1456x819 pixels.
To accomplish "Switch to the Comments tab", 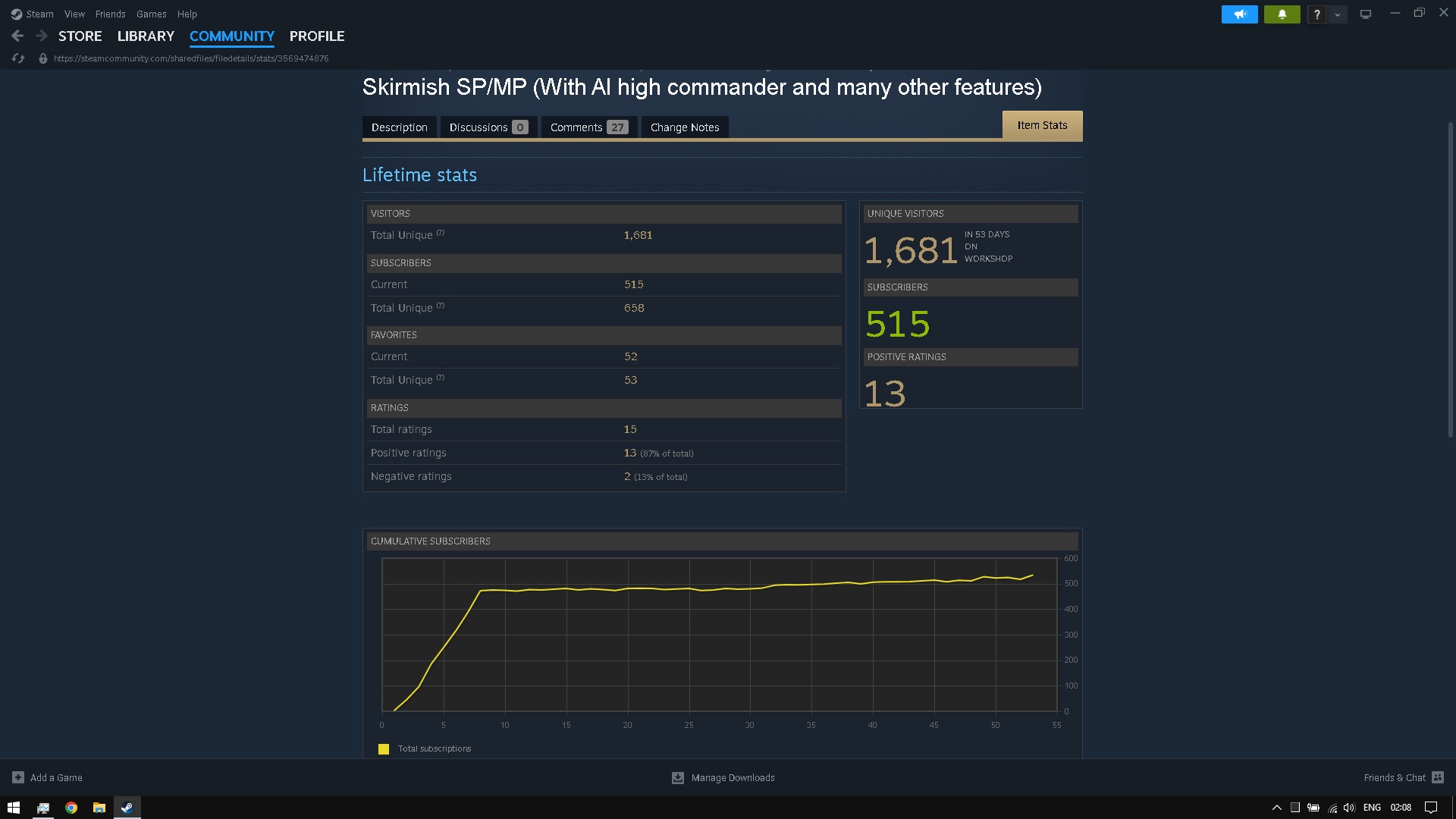I will tap(588, 127).
